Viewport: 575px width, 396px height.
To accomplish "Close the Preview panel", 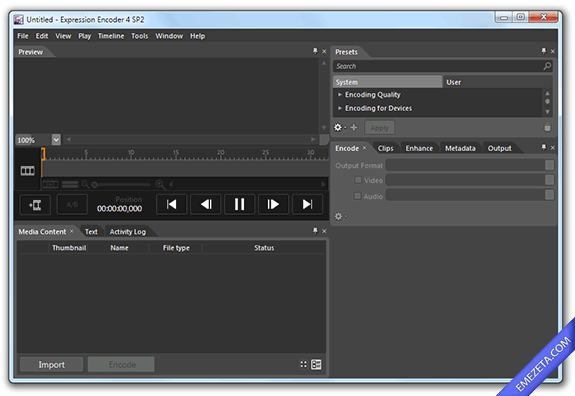I will tap(324, 51).
